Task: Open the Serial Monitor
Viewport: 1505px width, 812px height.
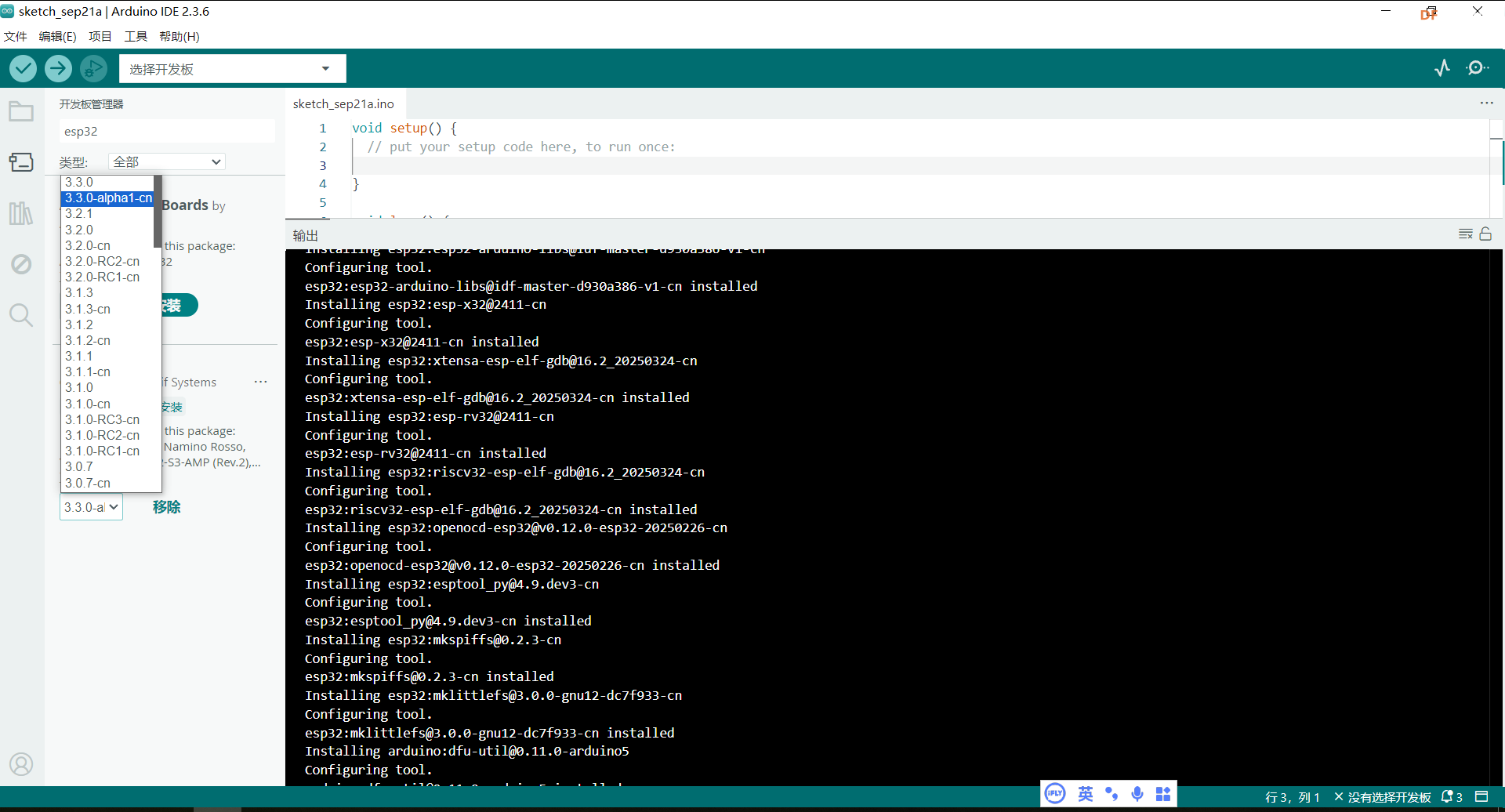Action: pos(1477,68)
